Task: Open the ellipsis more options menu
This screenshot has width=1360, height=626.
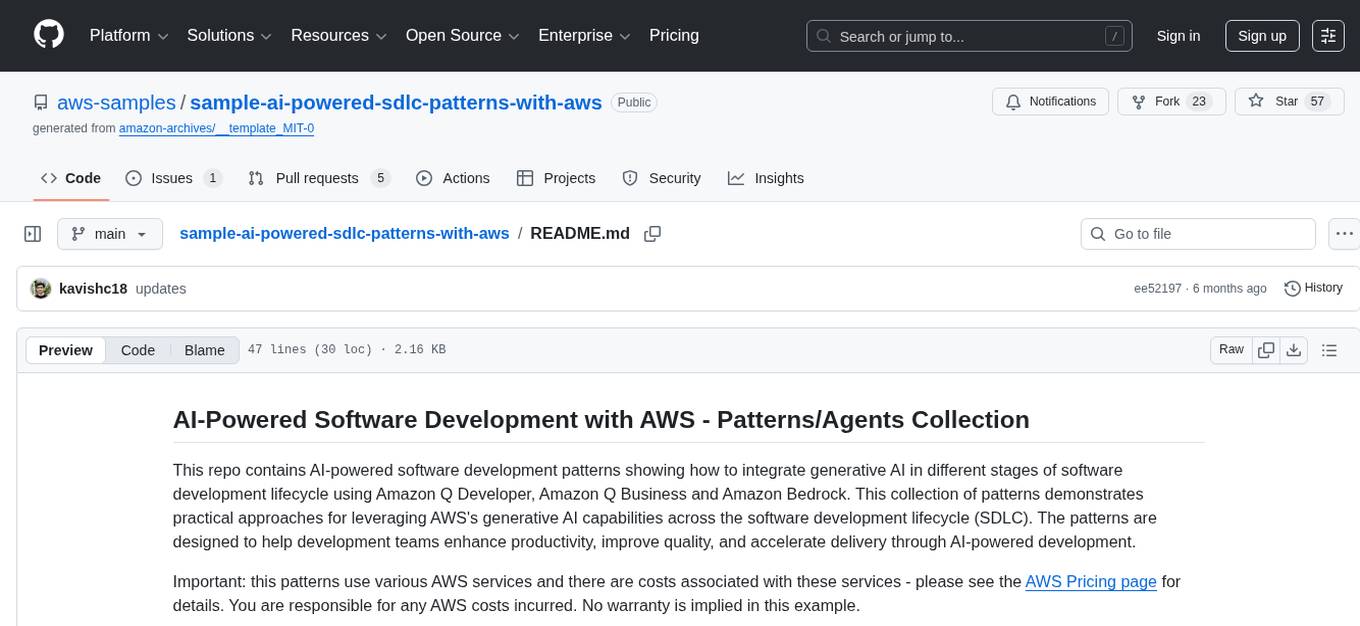Action: pos(1344,233)
